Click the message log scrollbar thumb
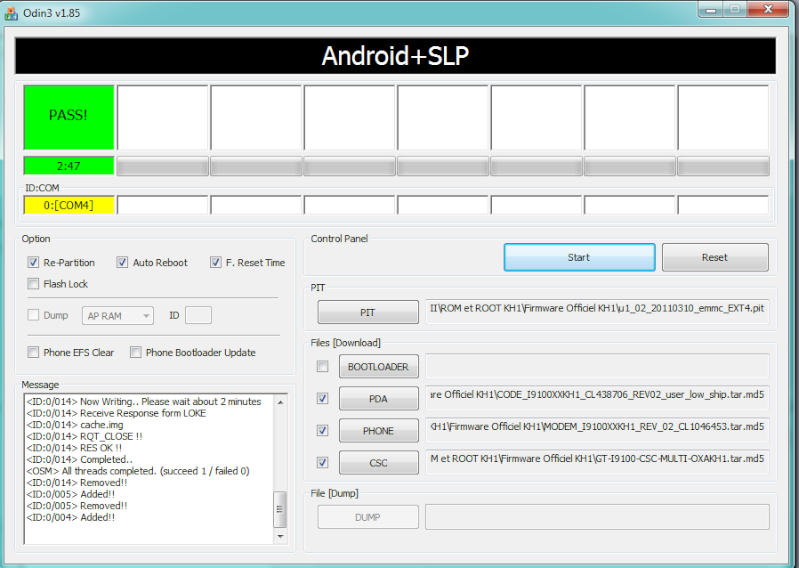 click(x=280, y=509)
